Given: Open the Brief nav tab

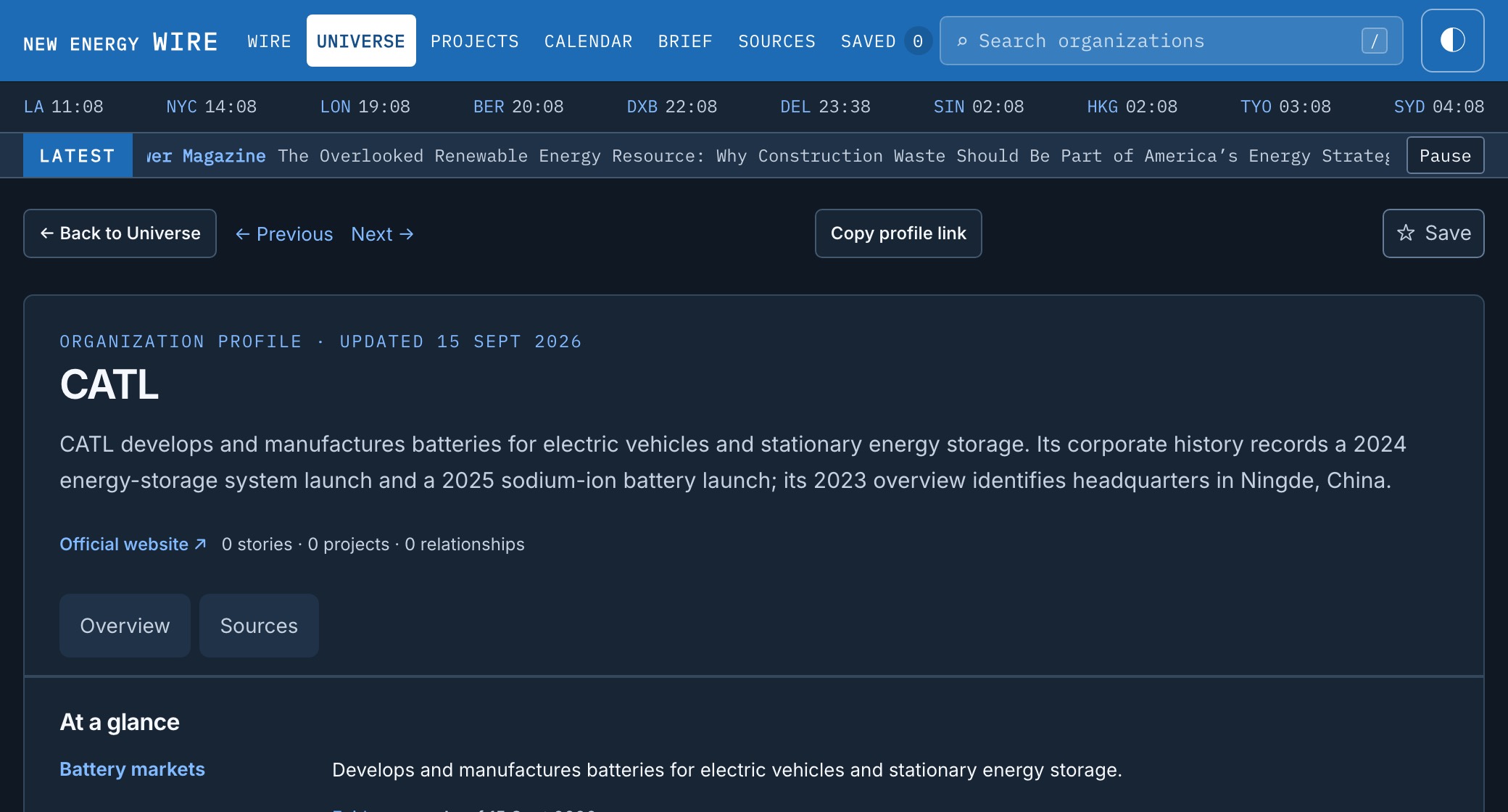Looking at the screenshot, I should [685, 41].
